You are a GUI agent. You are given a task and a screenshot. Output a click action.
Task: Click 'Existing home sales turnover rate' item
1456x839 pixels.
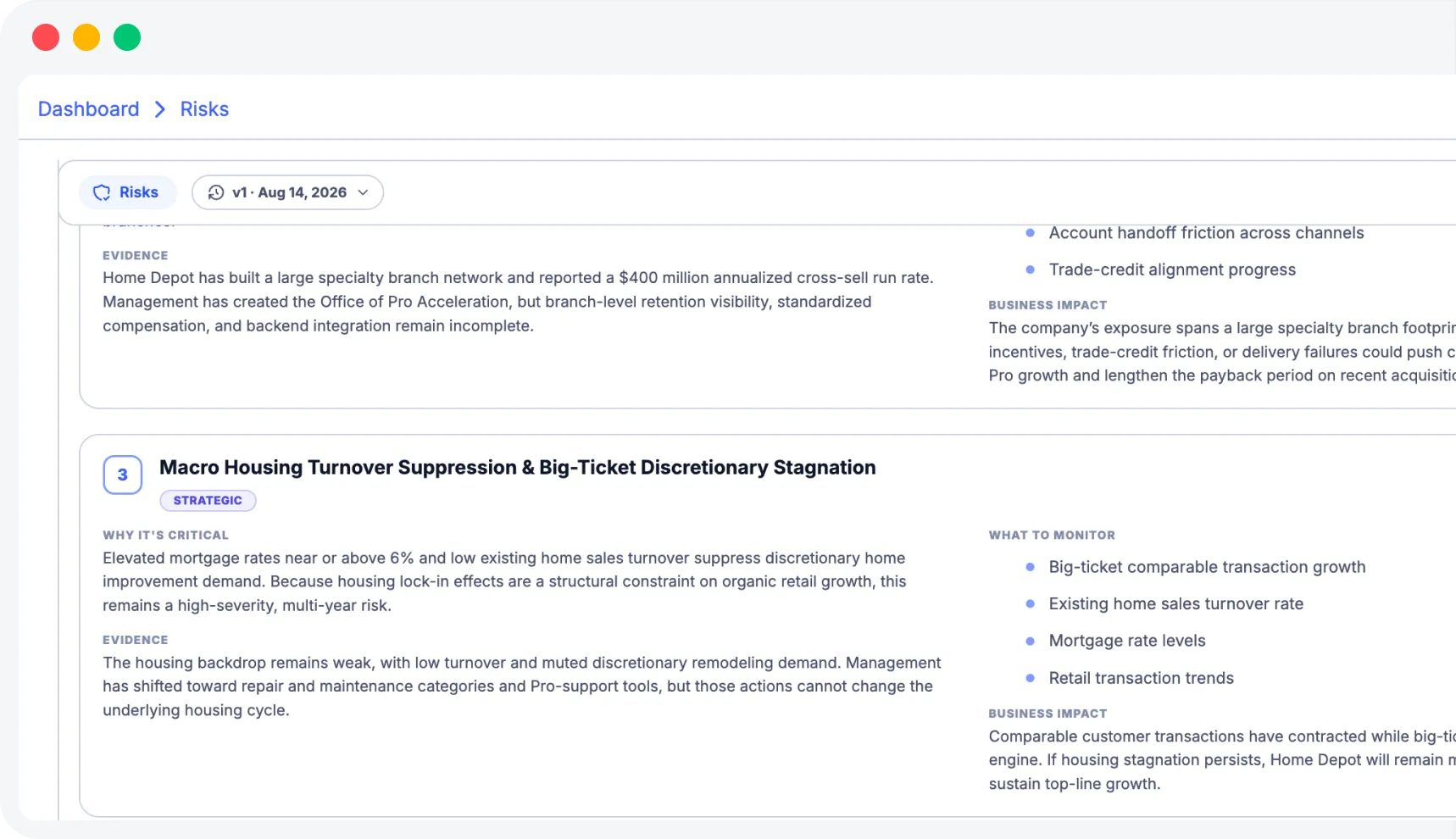point(1175,603)
